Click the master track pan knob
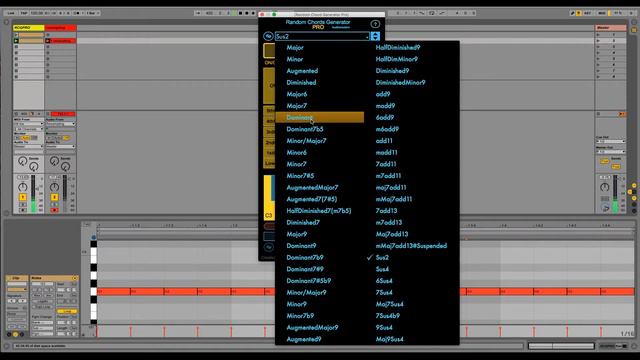 pos(604,187)
